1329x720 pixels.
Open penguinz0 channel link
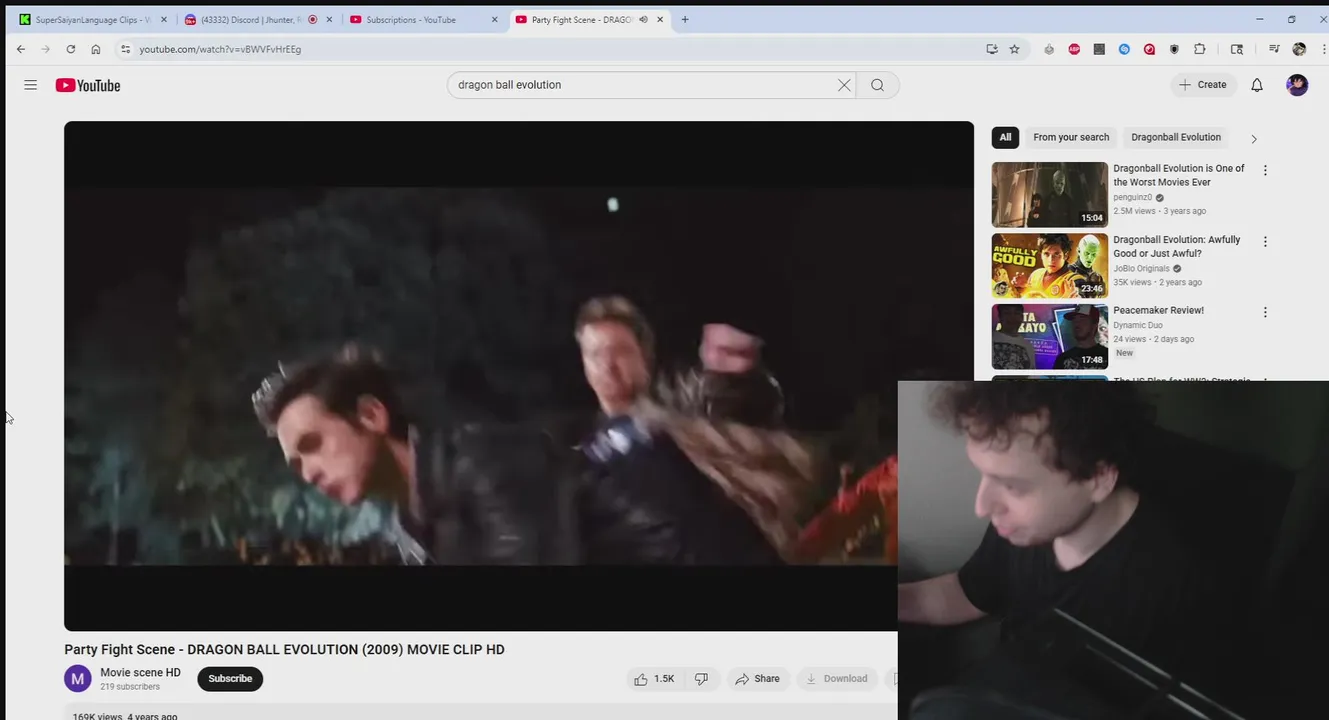point(1132,197)
